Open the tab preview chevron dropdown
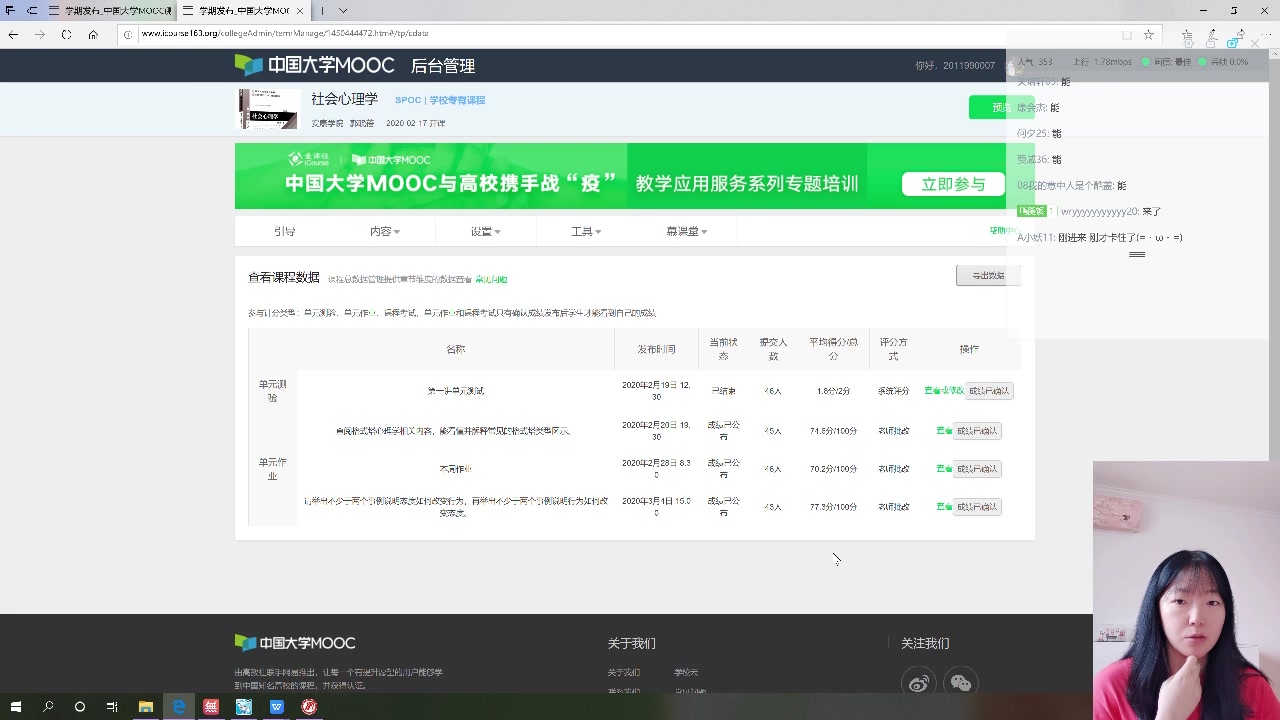The height and width of the screenshot is (720, 1280). (x=343, y=10)
